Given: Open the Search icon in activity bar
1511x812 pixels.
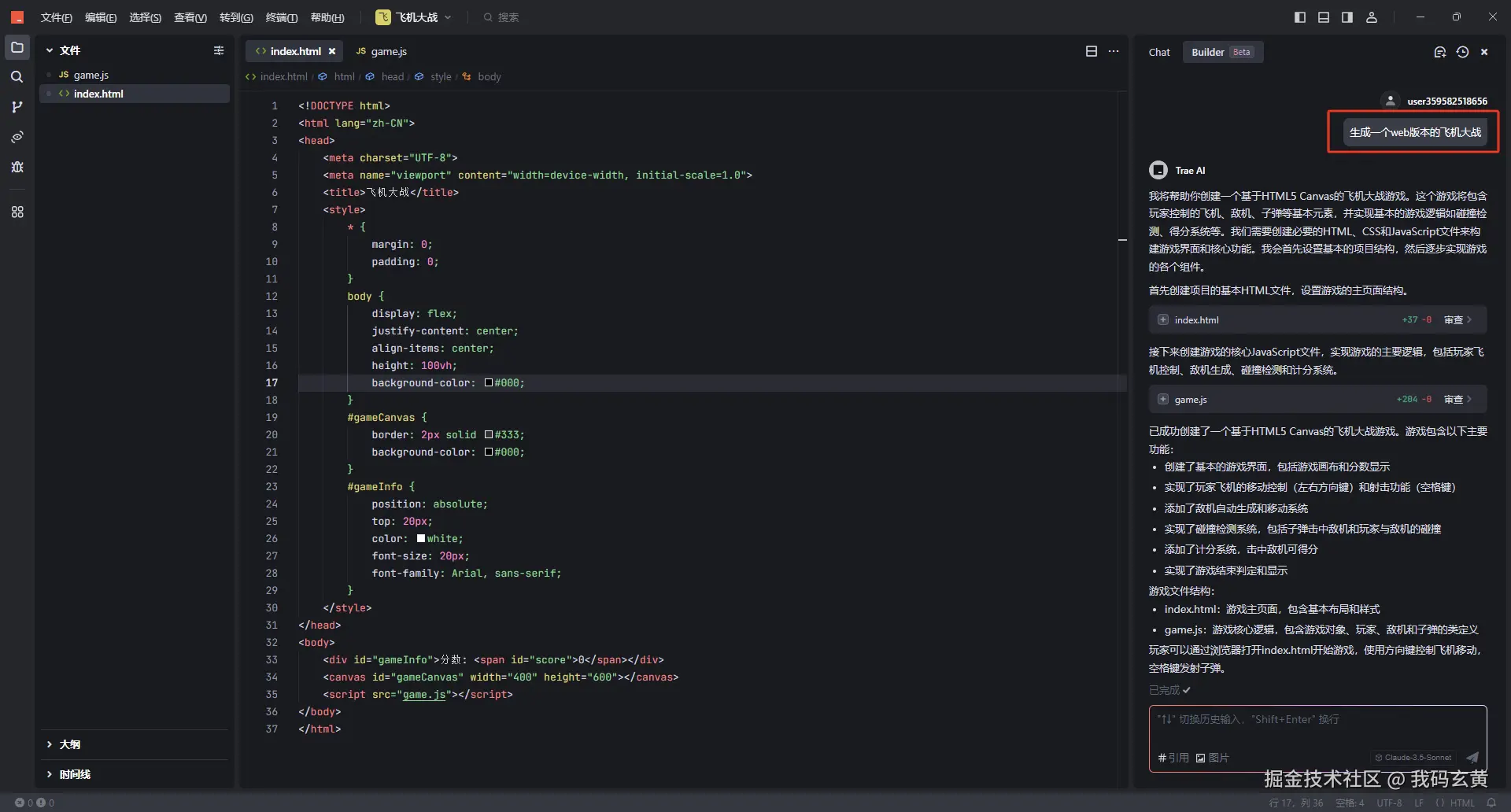Looking at the screenshot, I should pos(17,77).
